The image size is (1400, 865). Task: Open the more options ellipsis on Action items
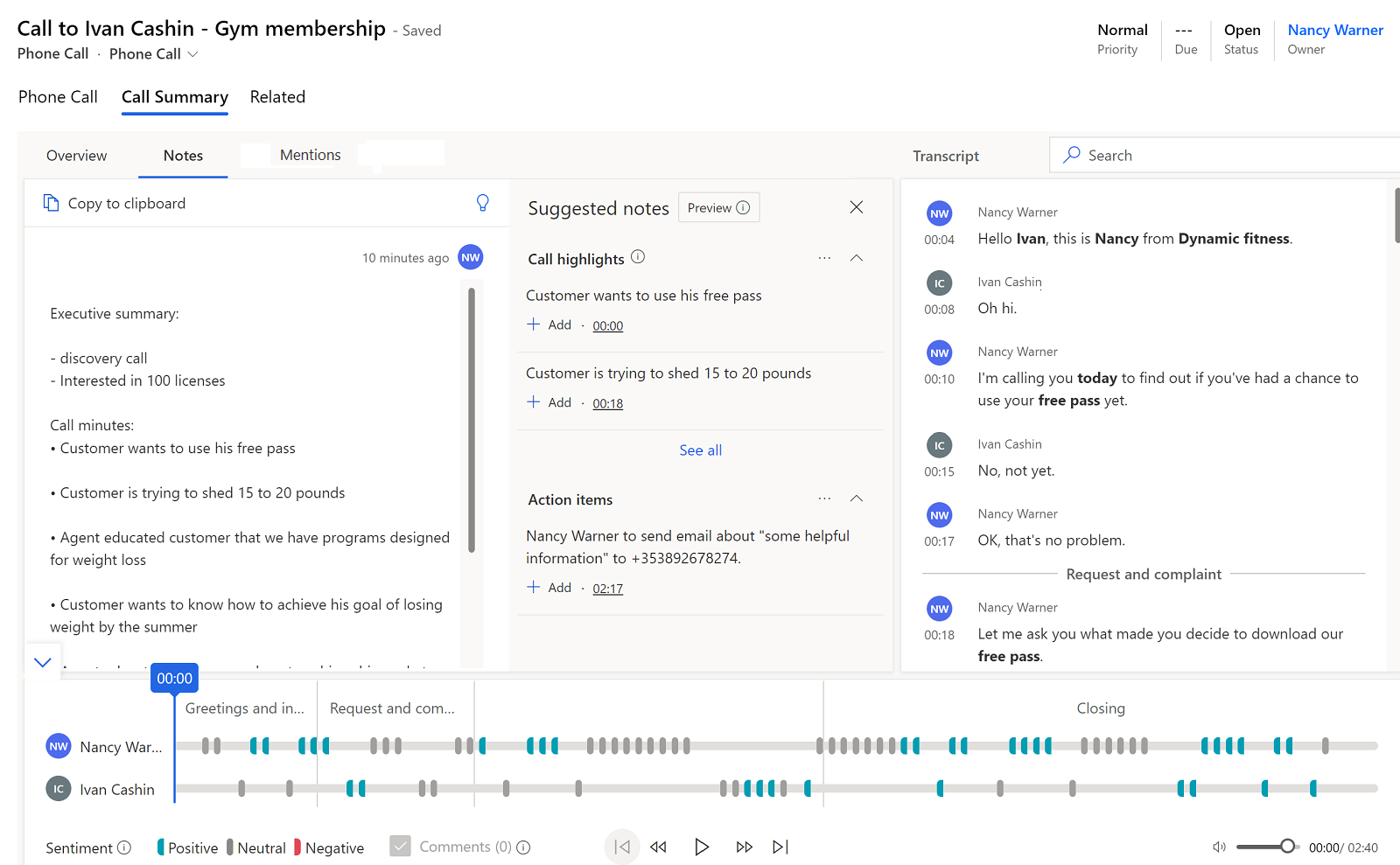[823, 498]
